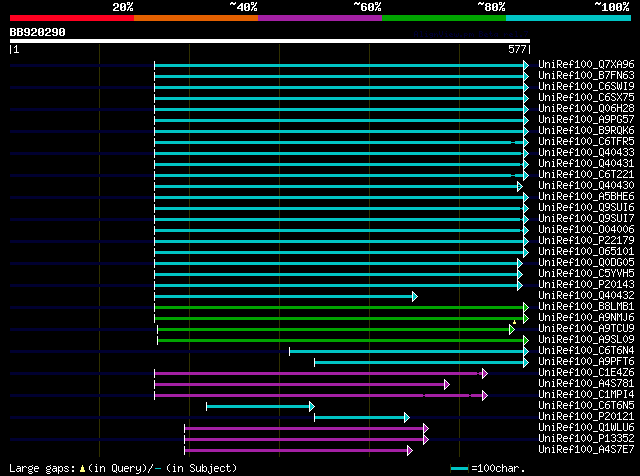Select the UniRef100_C5YVH5 label
Viewport: 640px width, 476px height.
(x=586, y=274)
